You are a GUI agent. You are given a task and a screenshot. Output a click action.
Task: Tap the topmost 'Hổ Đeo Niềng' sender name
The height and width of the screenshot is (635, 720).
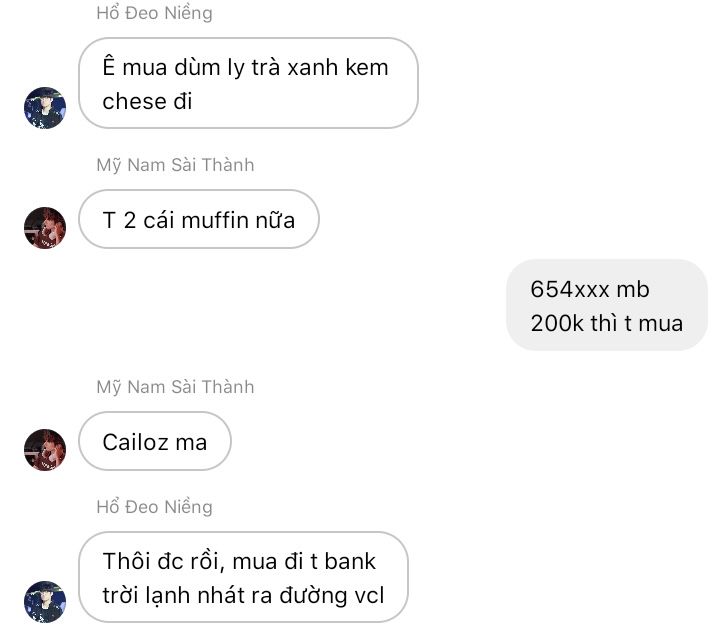154,13
